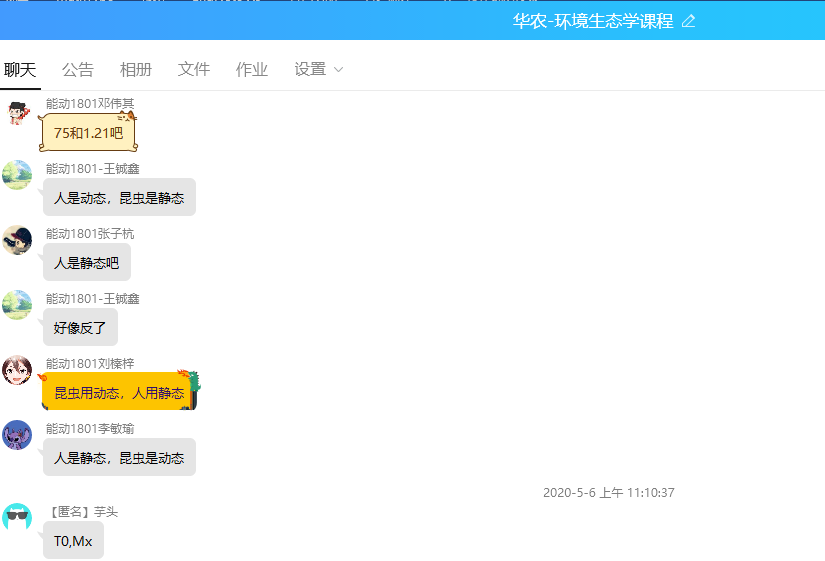
Task: Open the 作业 tab
Action: [x=252, y=69]
